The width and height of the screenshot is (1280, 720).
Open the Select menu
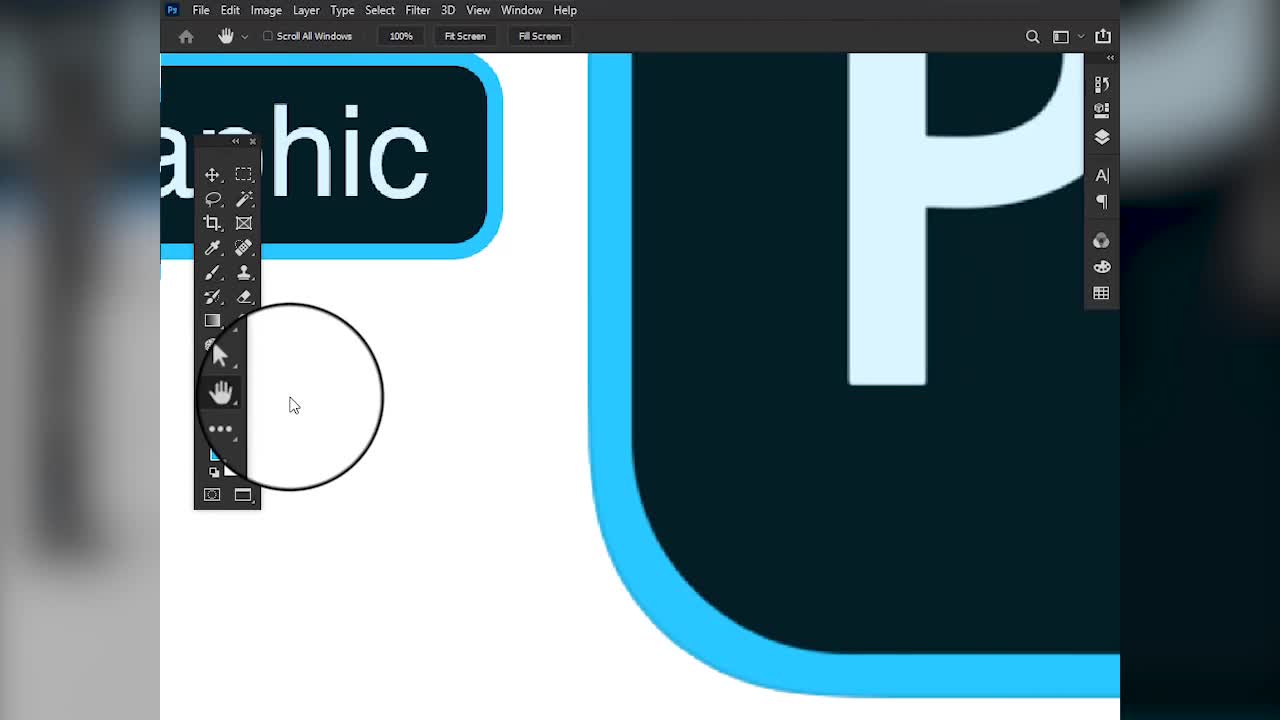[x=380, y=10]
